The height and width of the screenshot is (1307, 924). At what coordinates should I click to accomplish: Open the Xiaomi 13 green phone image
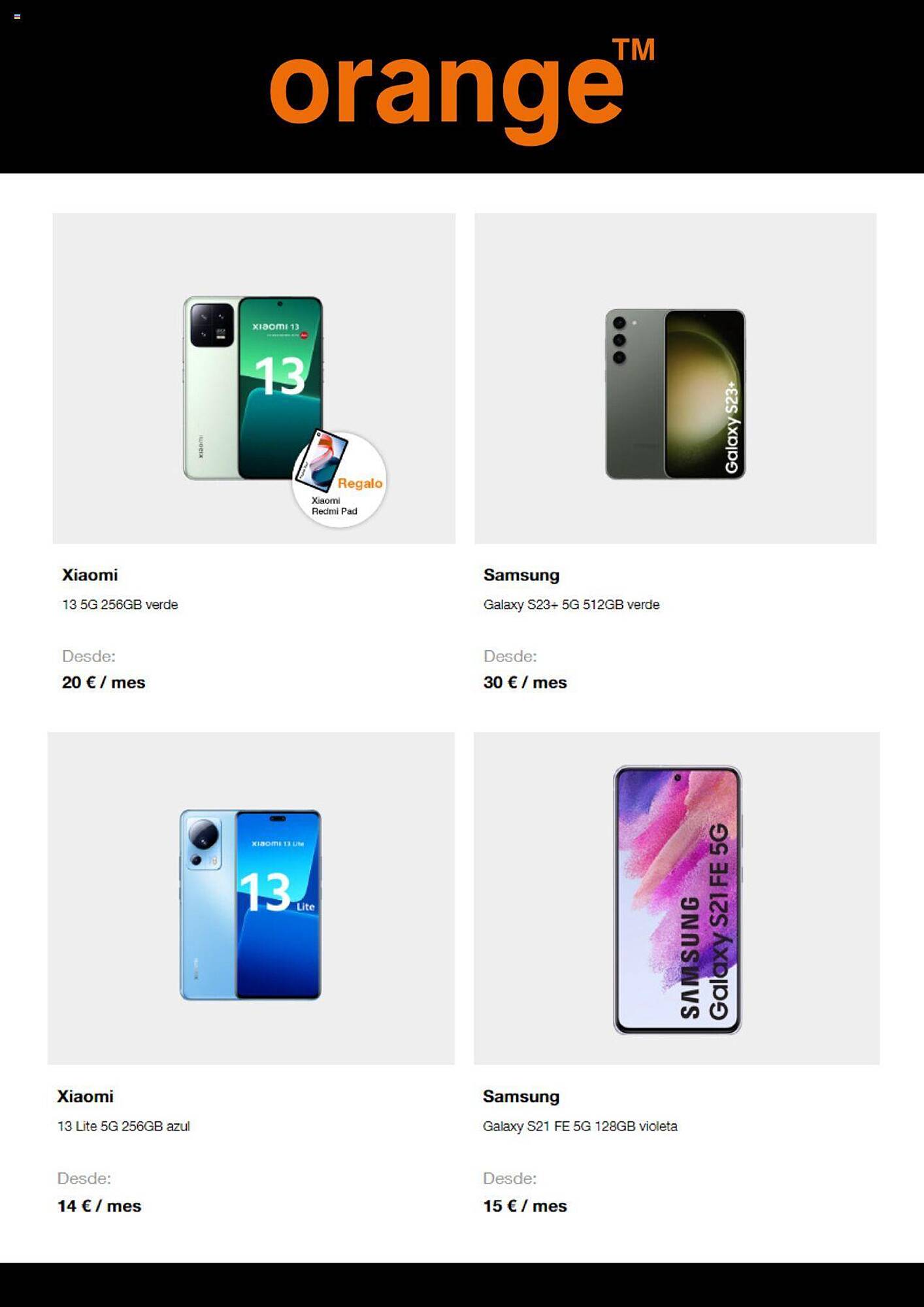[254, 388]
